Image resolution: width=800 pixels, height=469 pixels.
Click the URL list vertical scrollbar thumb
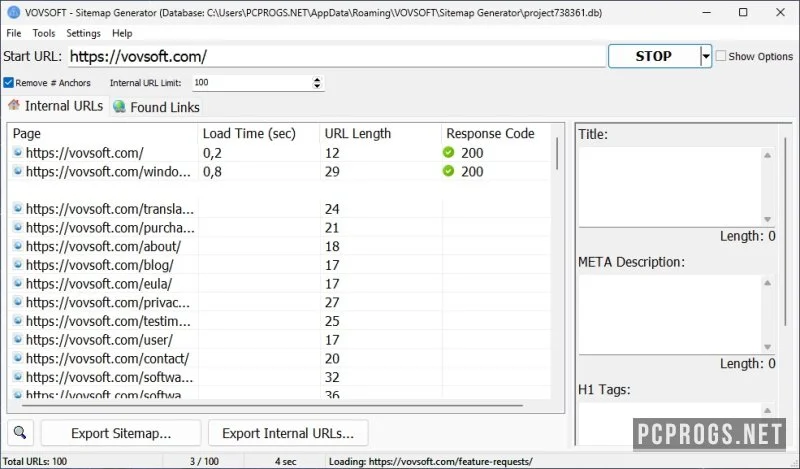tap(557, 153)
